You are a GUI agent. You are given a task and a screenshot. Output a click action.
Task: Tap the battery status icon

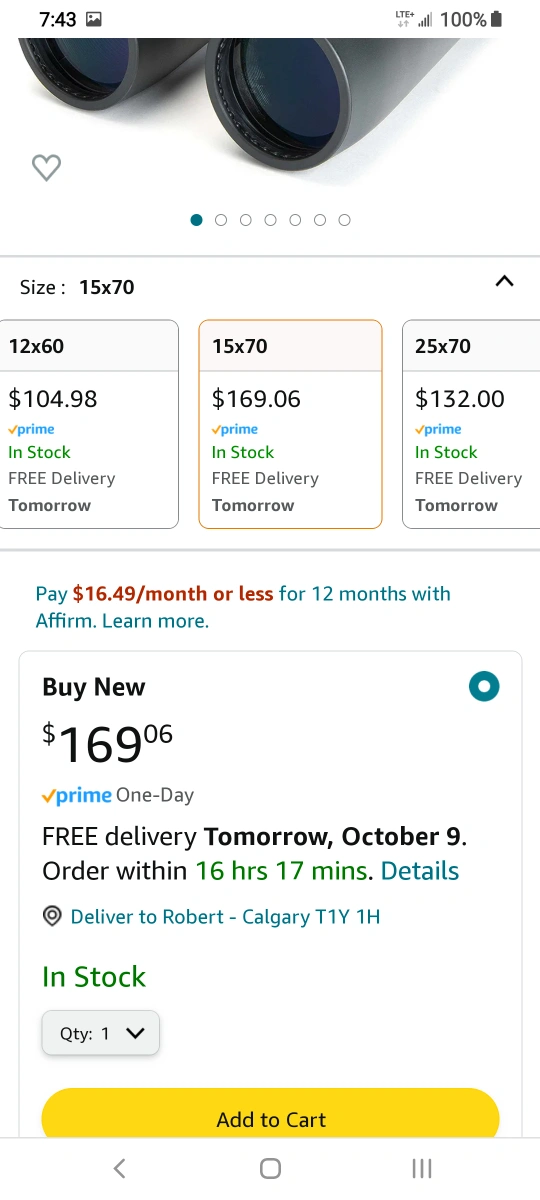click(497, 19)
